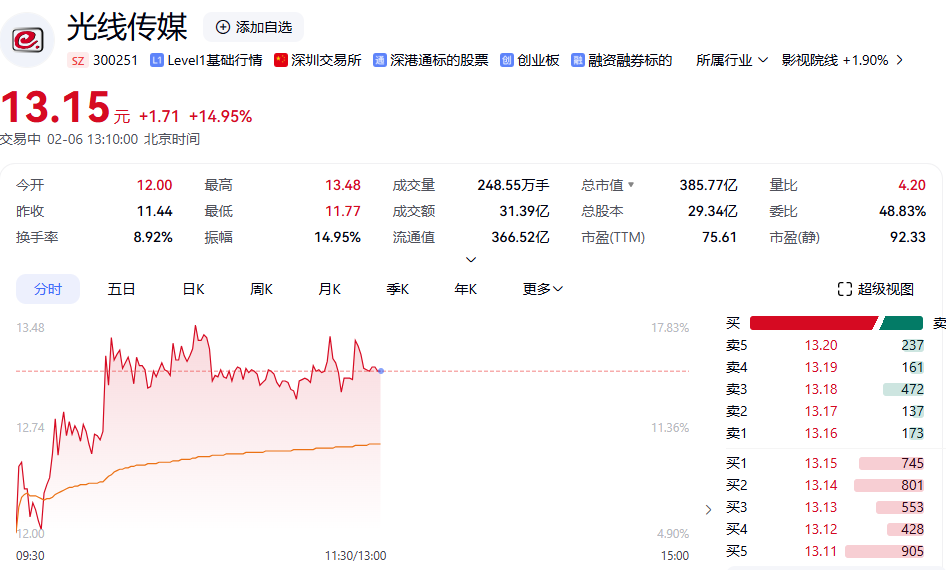Switch to the 日K chart tab

point(194,289)
